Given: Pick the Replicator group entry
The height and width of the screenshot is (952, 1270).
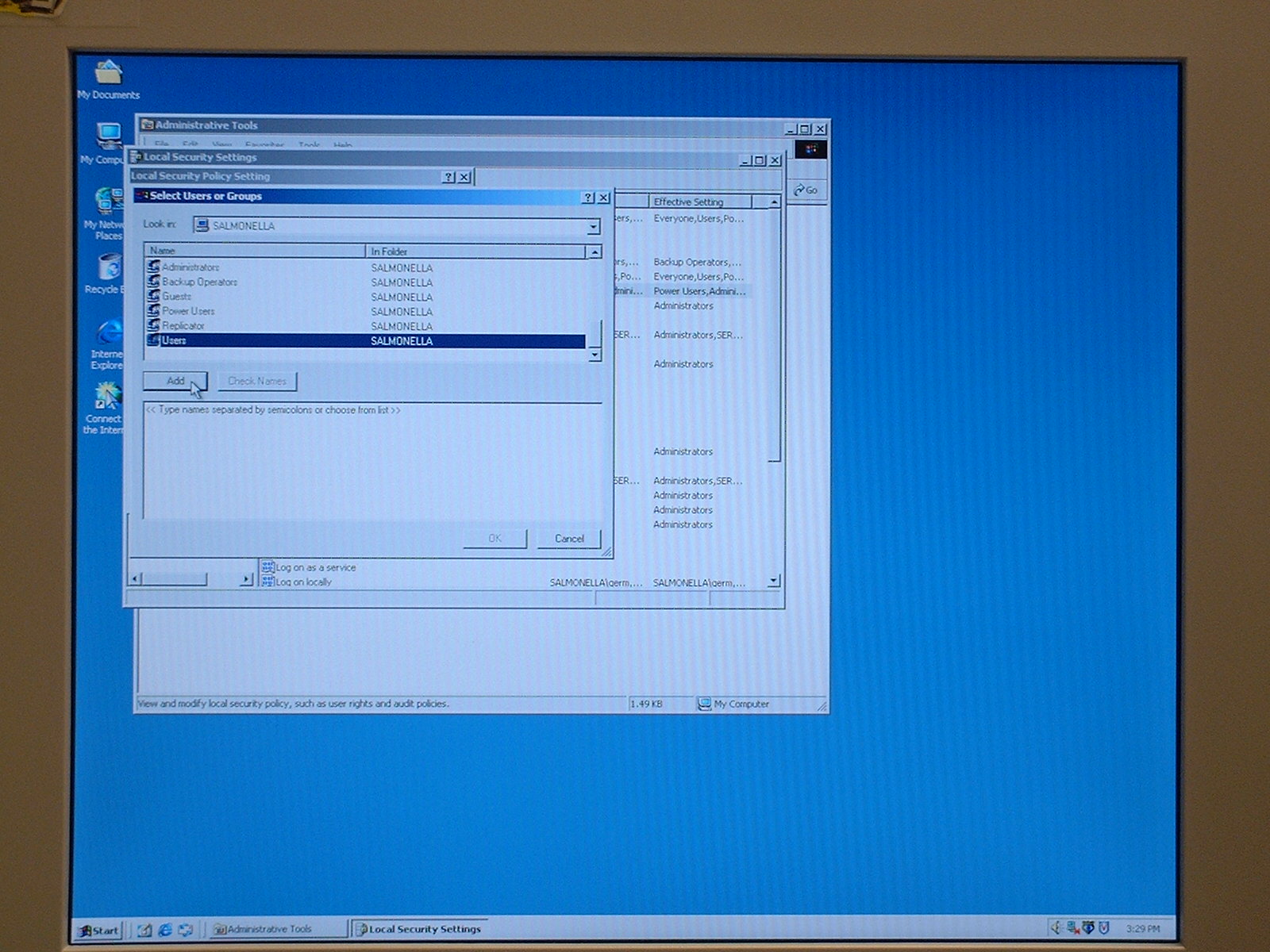Looking at the screenshot, I should [x=183, y=326].
